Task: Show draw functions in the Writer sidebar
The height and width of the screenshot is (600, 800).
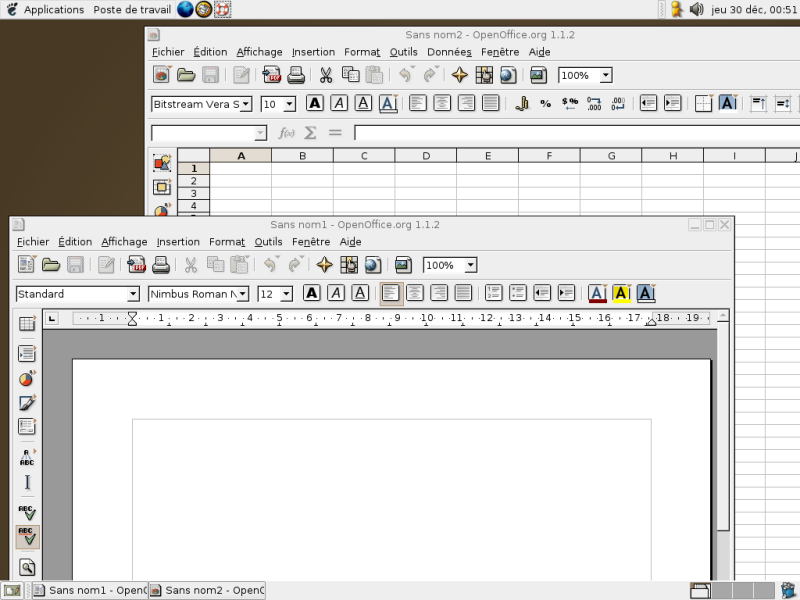Action: tap(27, 403)
